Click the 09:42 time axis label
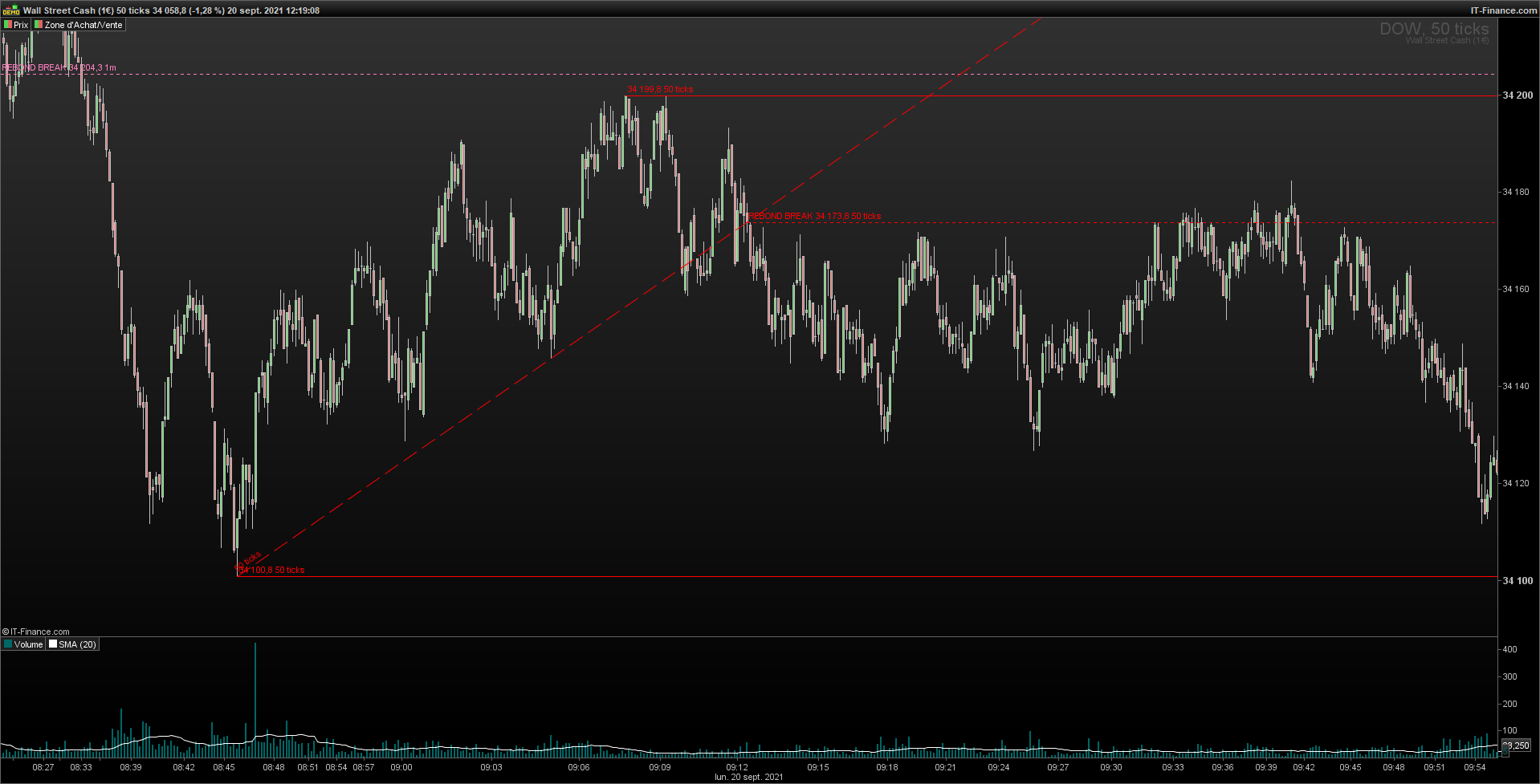The width and height of the screenshot is (1540, 784). pos(1304,767)
